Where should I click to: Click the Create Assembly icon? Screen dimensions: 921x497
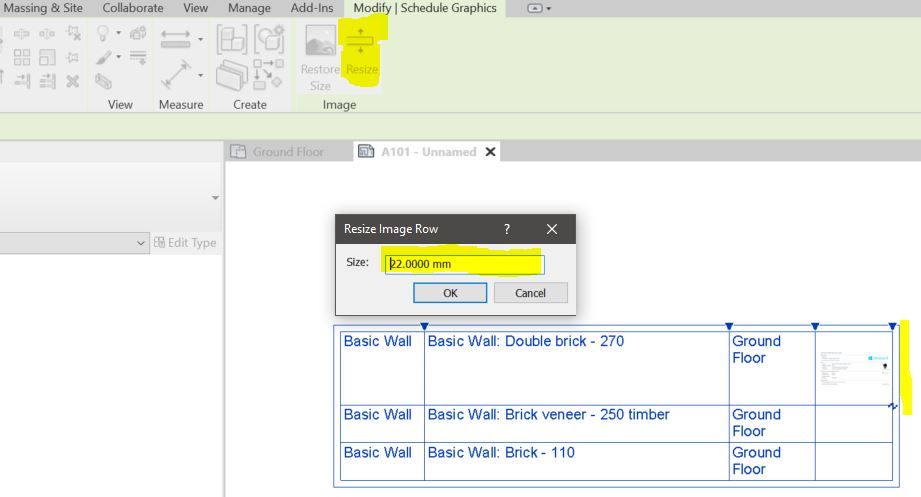[x=231, y=39]
